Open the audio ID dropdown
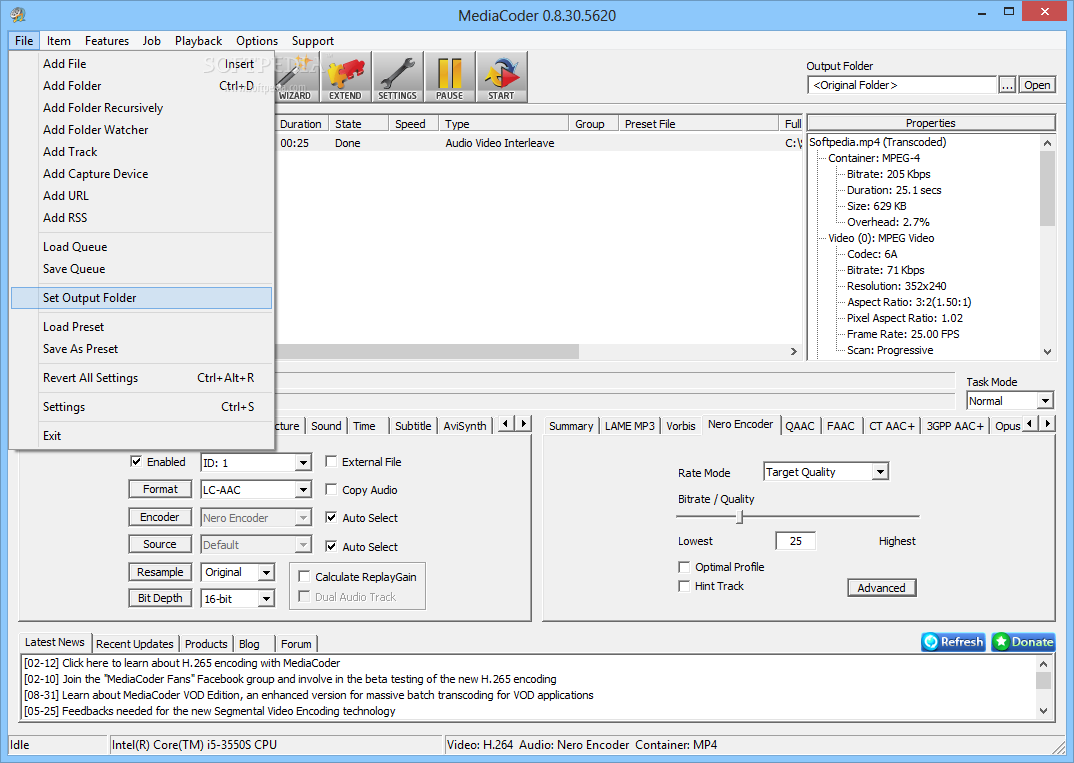The height and width of the screenshot is (763, 1074). pyautogui.click(x=303, y=463)
